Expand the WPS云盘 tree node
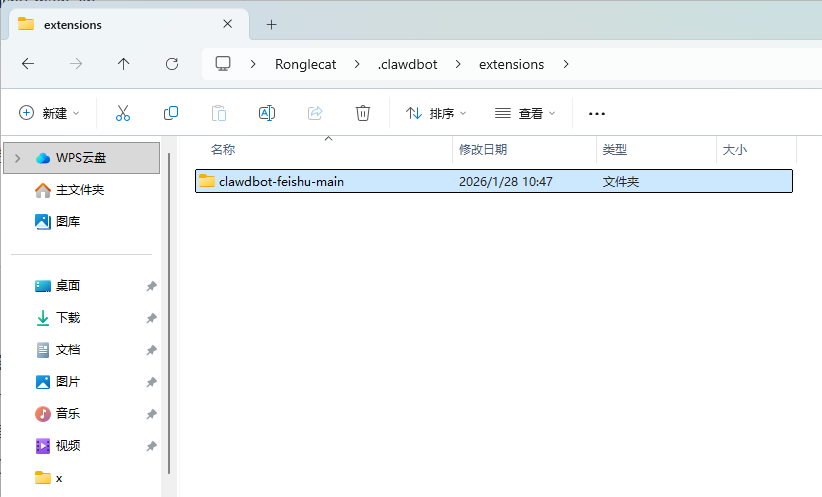 (17, 158)
